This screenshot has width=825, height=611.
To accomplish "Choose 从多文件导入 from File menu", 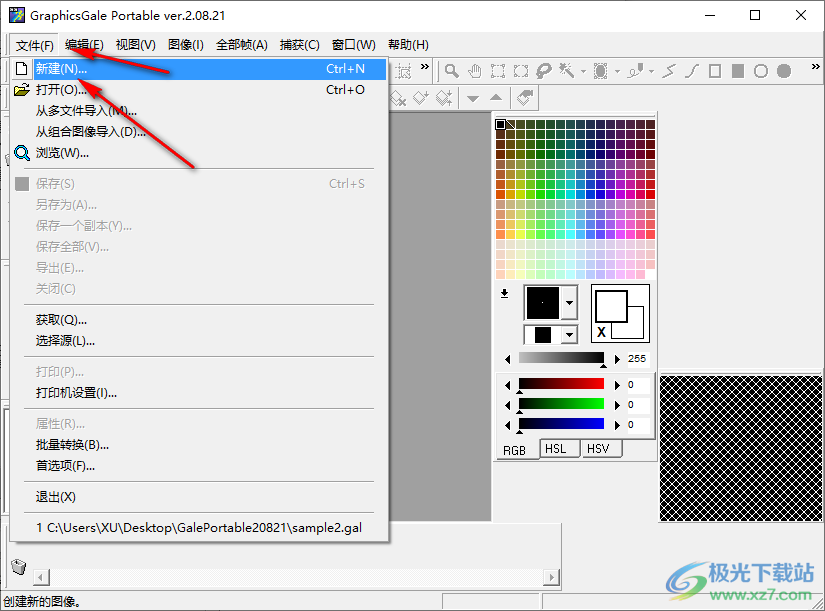I will tap(199, 111).
